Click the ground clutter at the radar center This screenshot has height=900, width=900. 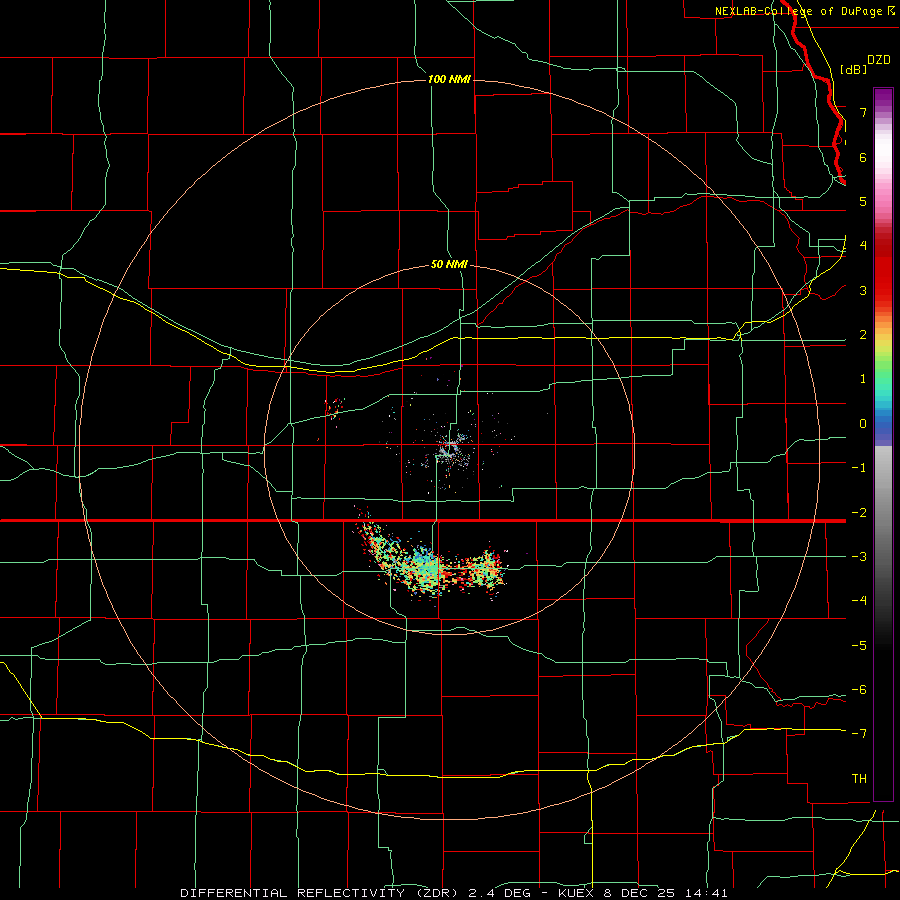click(451, 449)
